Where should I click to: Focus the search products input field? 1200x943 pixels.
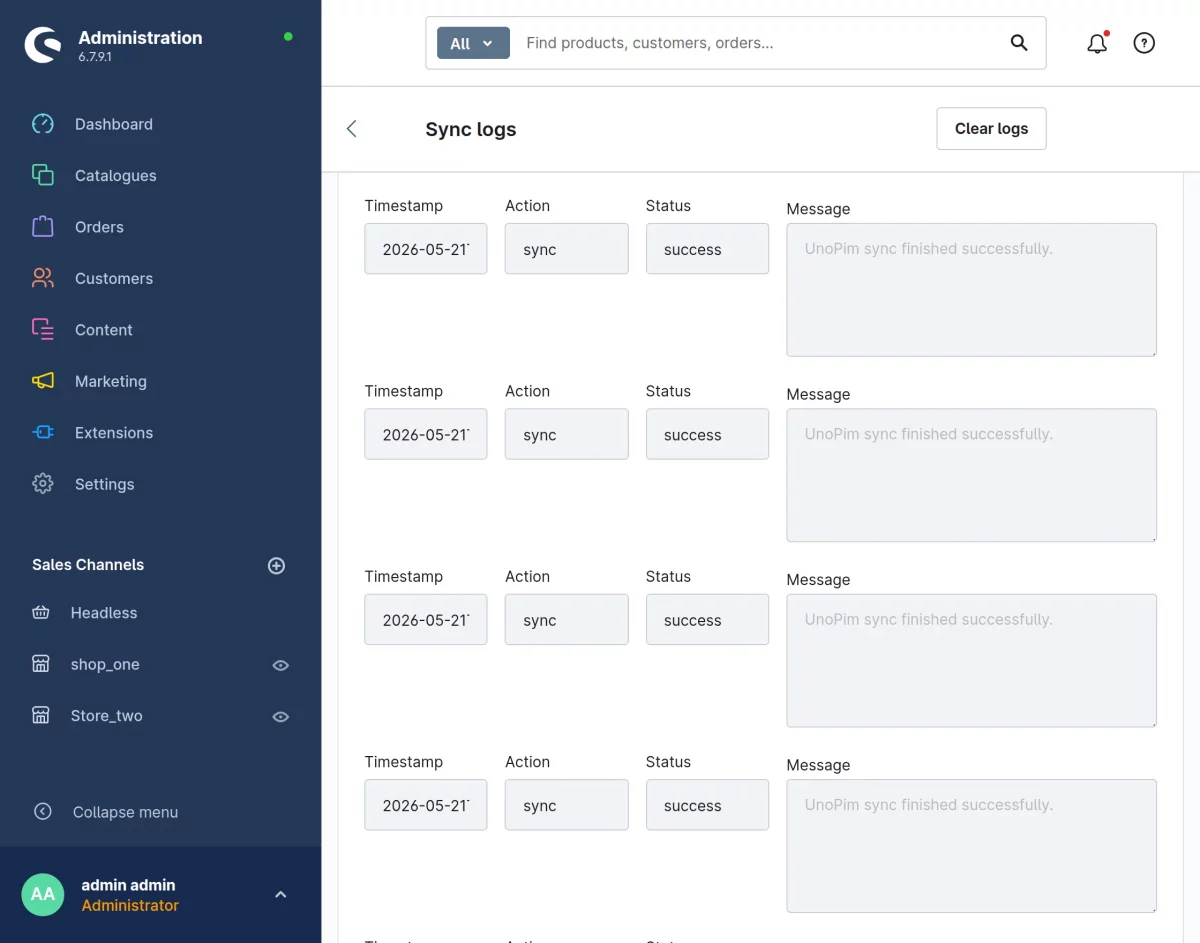760,43
